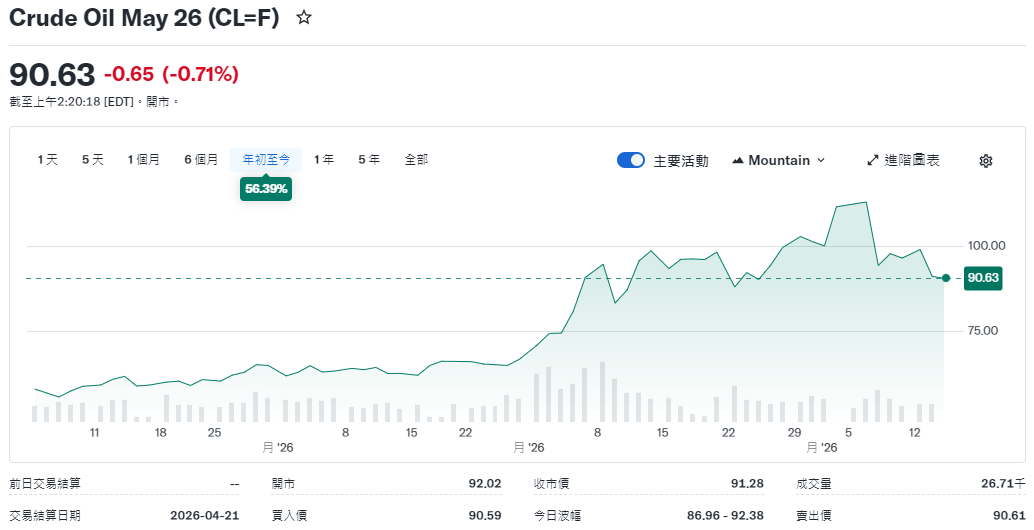Click the green 90.63 price tag on chart
Screen dimensions: 1034x530
tap(983, 278)
